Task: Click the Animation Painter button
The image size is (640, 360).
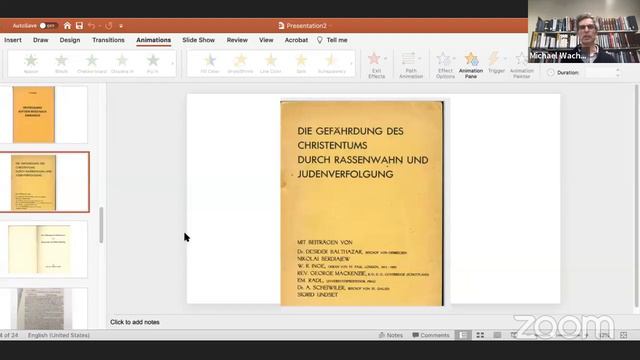Action: (522, 65)
